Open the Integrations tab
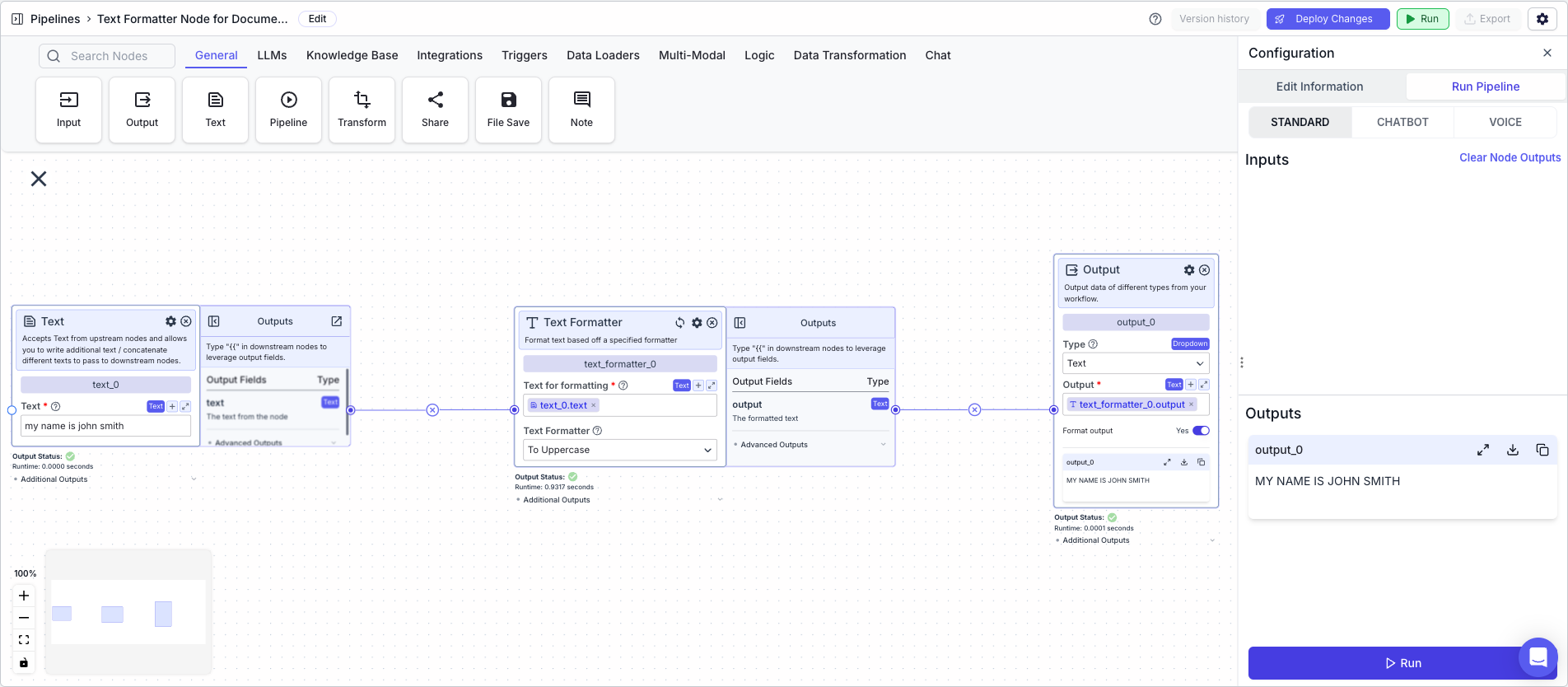This screenshot has width=1568, height=687. (450, 55)
